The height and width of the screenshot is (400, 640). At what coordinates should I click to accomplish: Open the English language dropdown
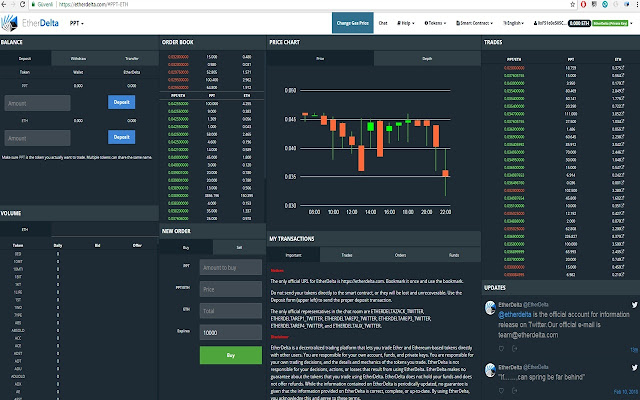pyautogui.click(x=513, y=23)
